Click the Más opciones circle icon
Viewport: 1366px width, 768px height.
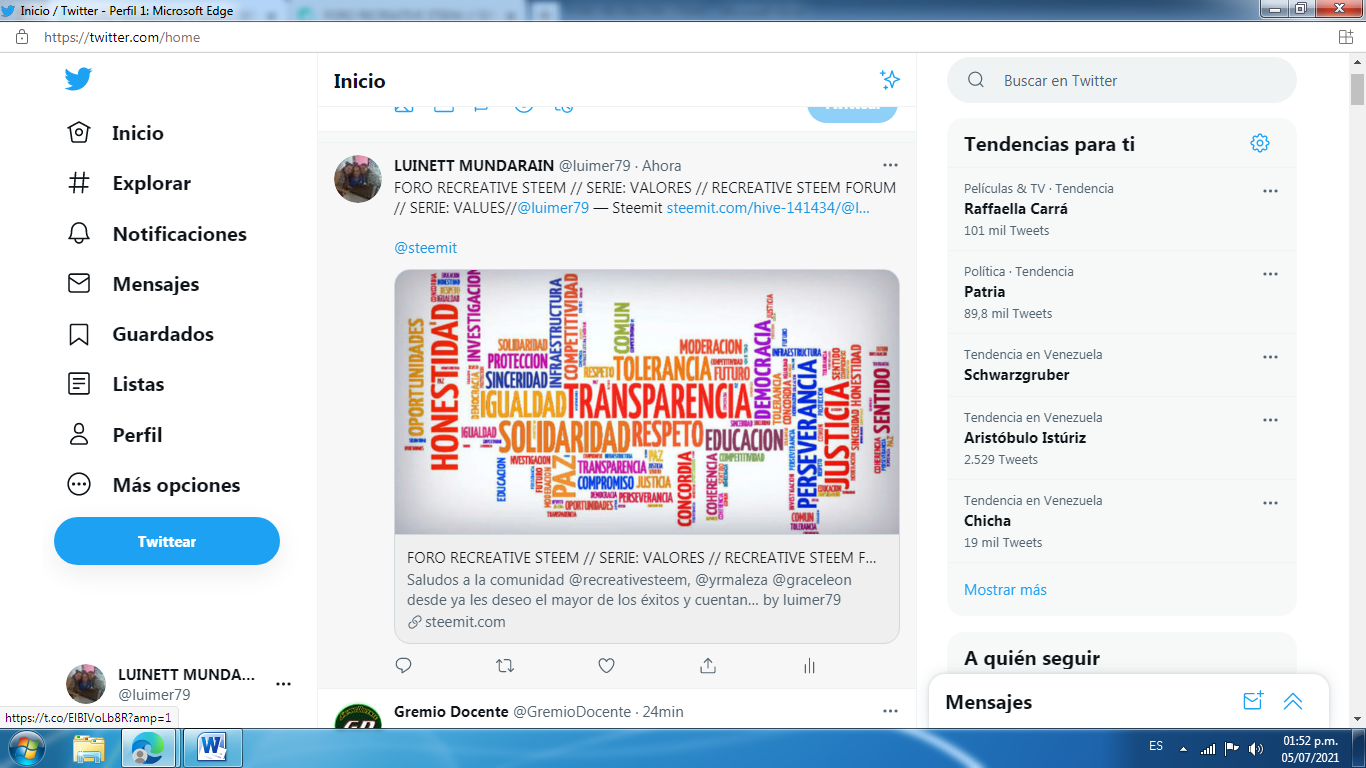79,485
